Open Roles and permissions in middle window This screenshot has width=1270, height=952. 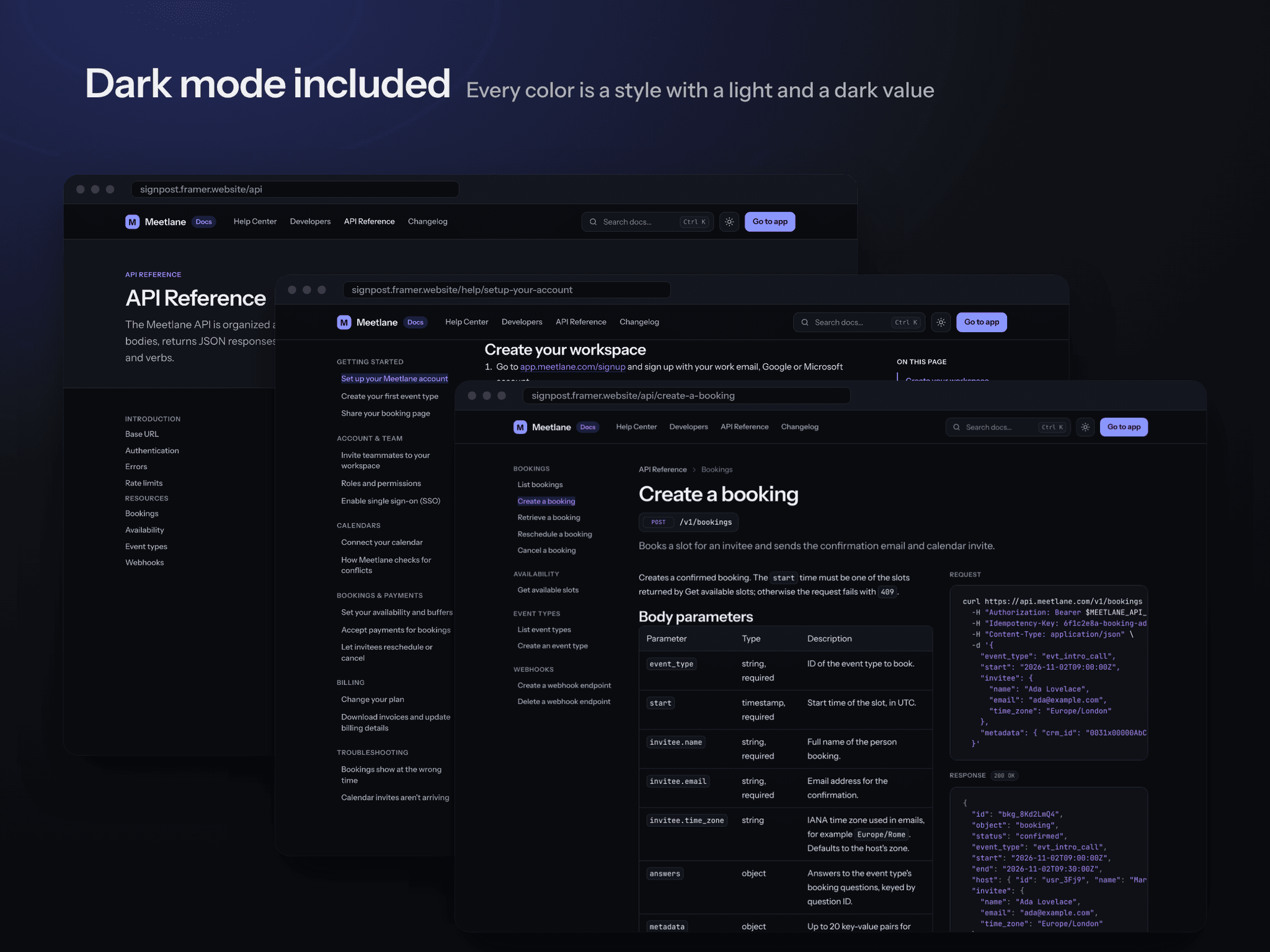381,483
